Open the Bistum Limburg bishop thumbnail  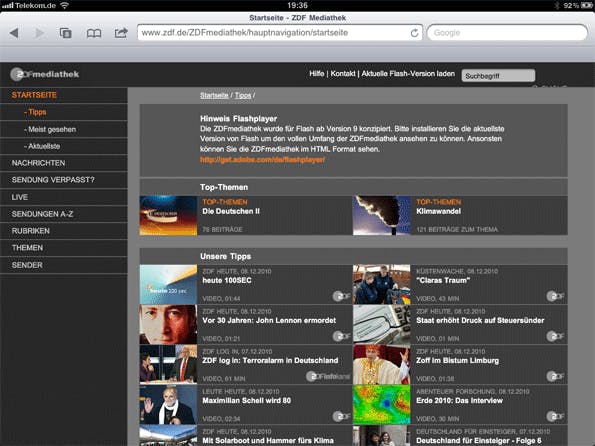[382, 365]
